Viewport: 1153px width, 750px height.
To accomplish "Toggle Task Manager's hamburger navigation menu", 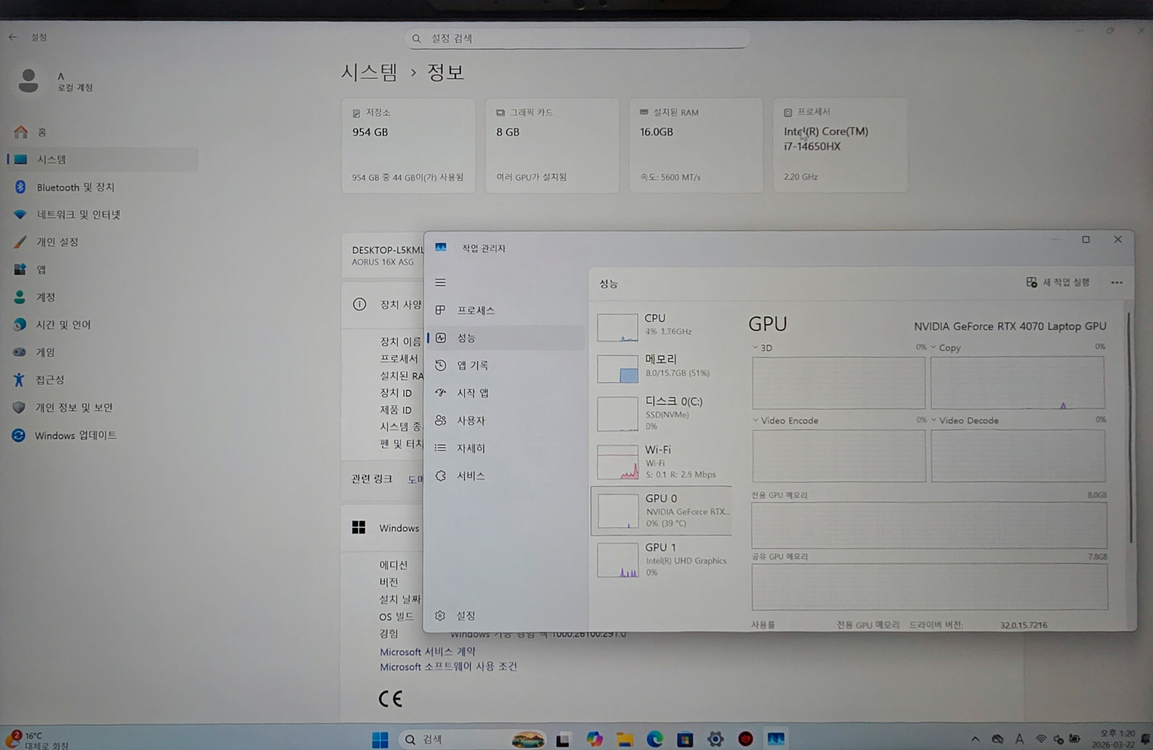I will click(440, 283).
